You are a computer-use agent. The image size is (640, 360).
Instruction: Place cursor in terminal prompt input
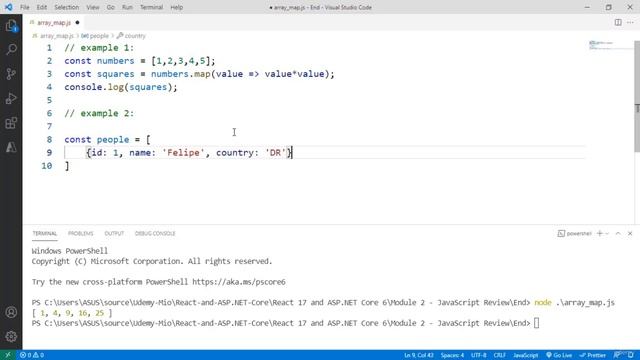click(x=536, y=323)
